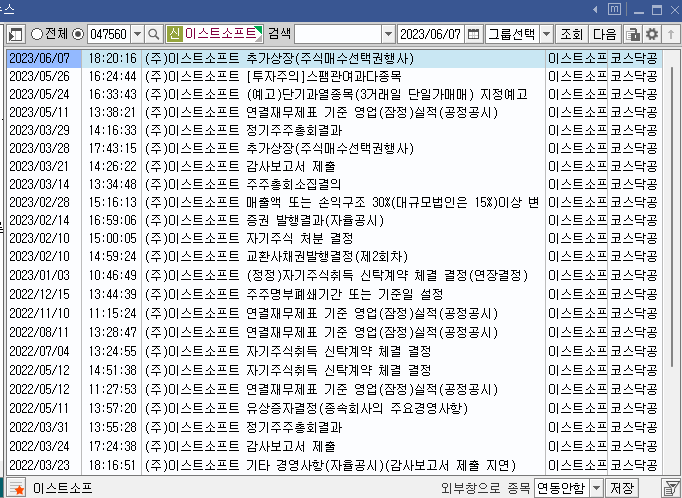
Task: Click 이스트소프 name in status bar
Action: (63, 488)
